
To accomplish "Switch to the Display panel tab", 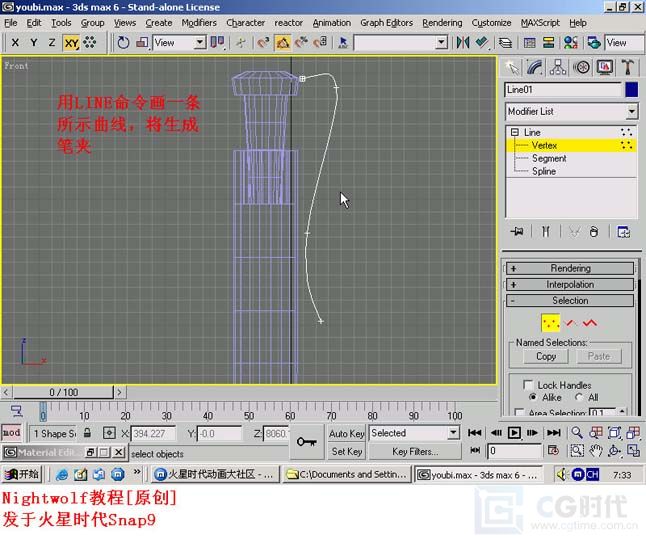I will click(x=604, y=67).
